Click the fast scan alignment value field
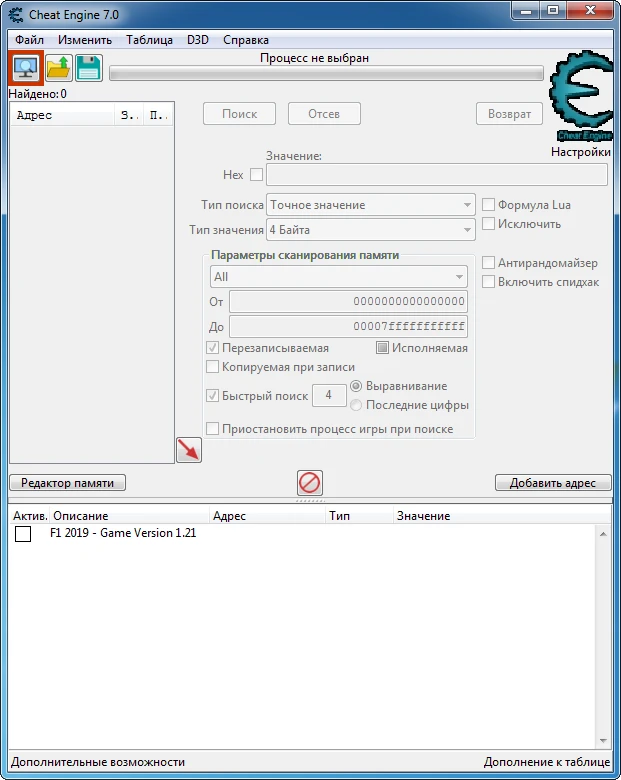The height and width of the screenshot is (780, 621). coord(329,395)
